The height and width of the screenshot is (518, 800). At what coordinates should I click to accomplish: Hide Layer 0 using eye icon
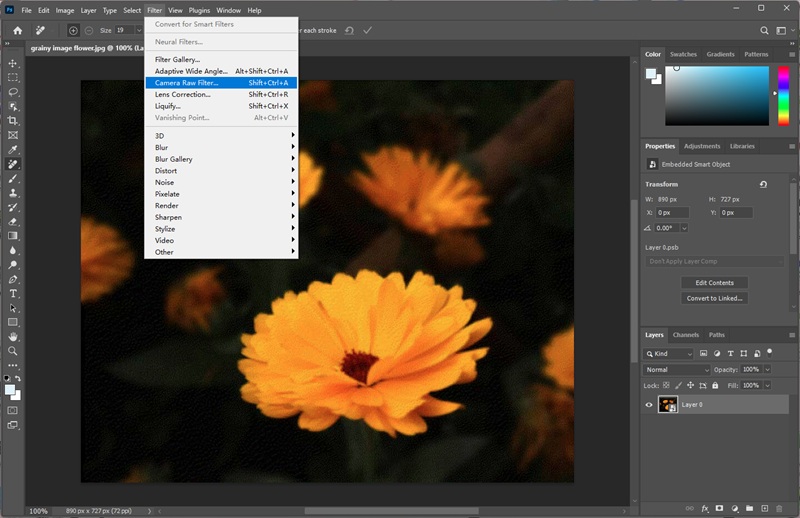(x=649, y=405)
